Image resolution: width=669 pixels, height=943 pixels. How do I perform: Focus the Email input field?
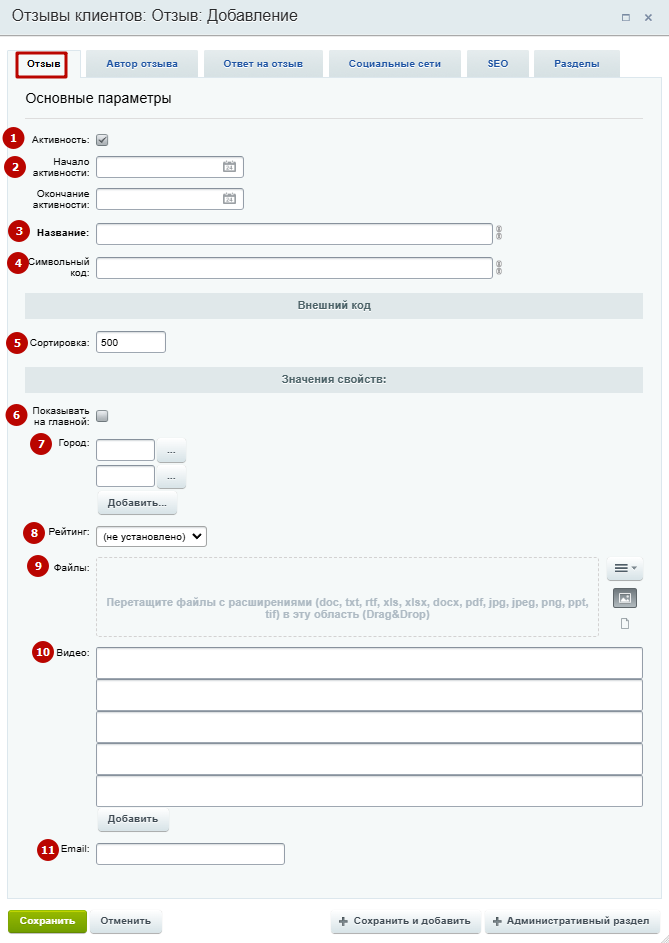(x=190, y=854)
